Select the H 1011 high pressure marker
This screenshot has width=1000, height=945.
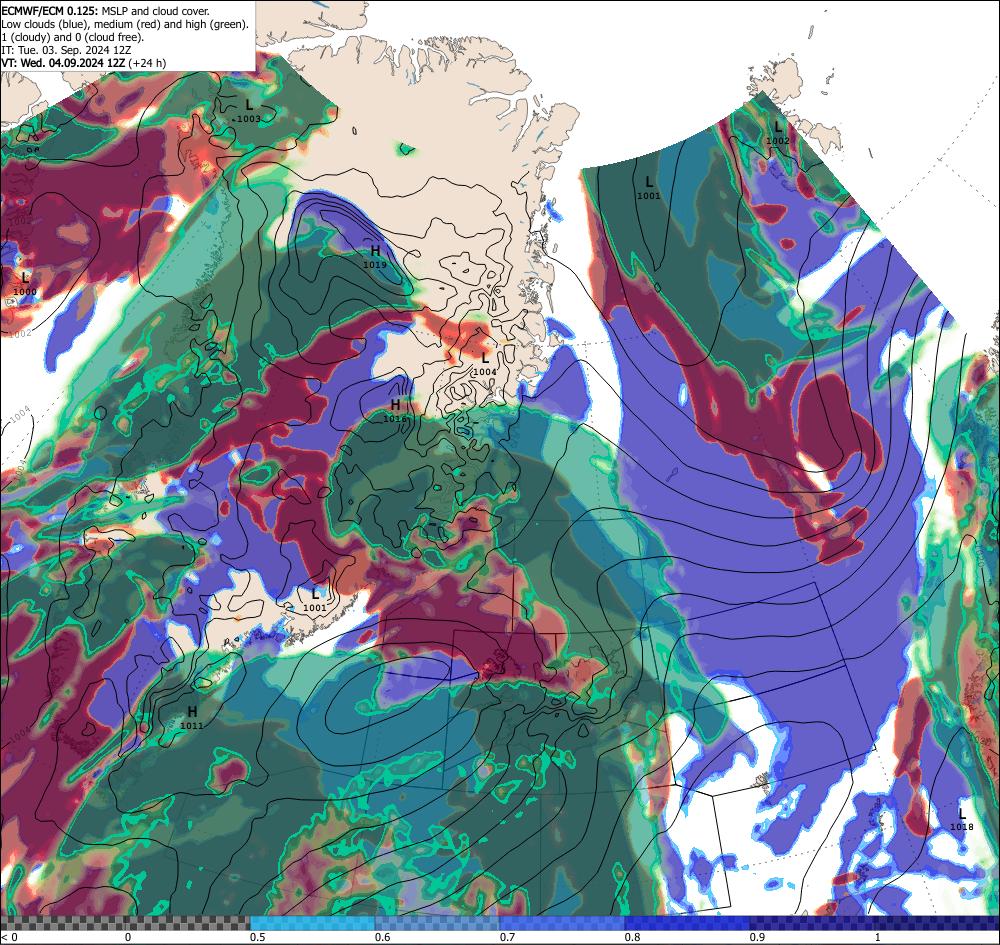(191, 717)
